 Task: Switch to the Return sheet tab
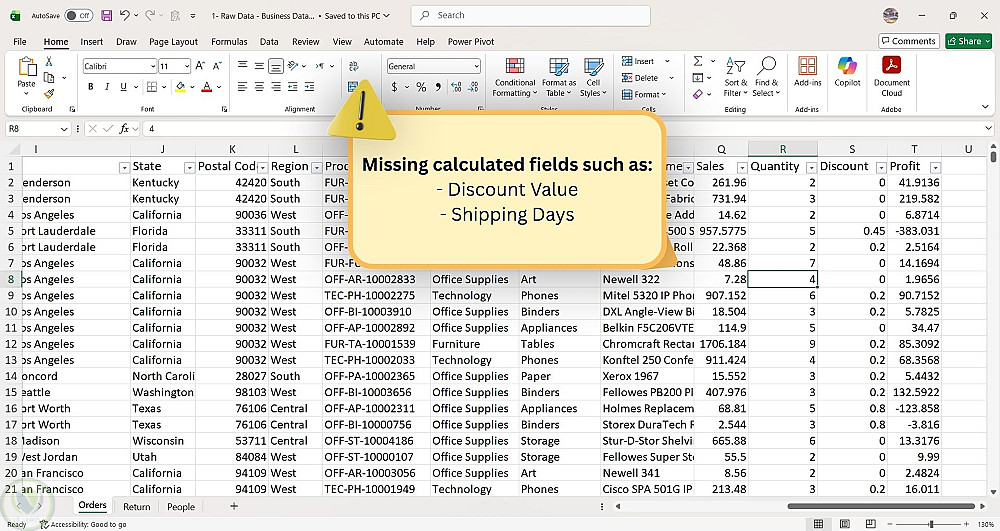tap(136, 507)
